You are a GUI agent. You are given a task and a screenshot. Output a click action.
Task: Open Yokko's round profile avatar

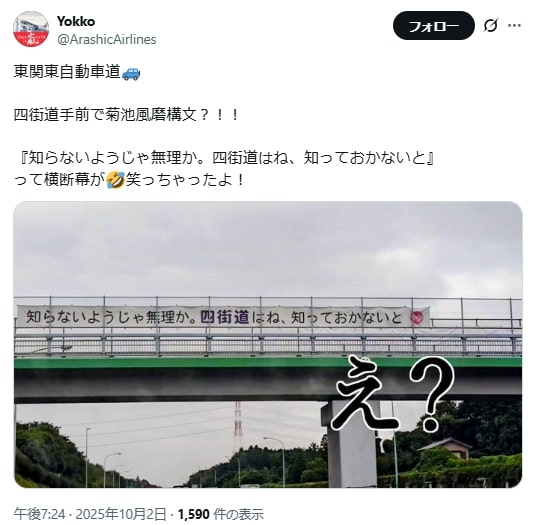click(31, 29)
